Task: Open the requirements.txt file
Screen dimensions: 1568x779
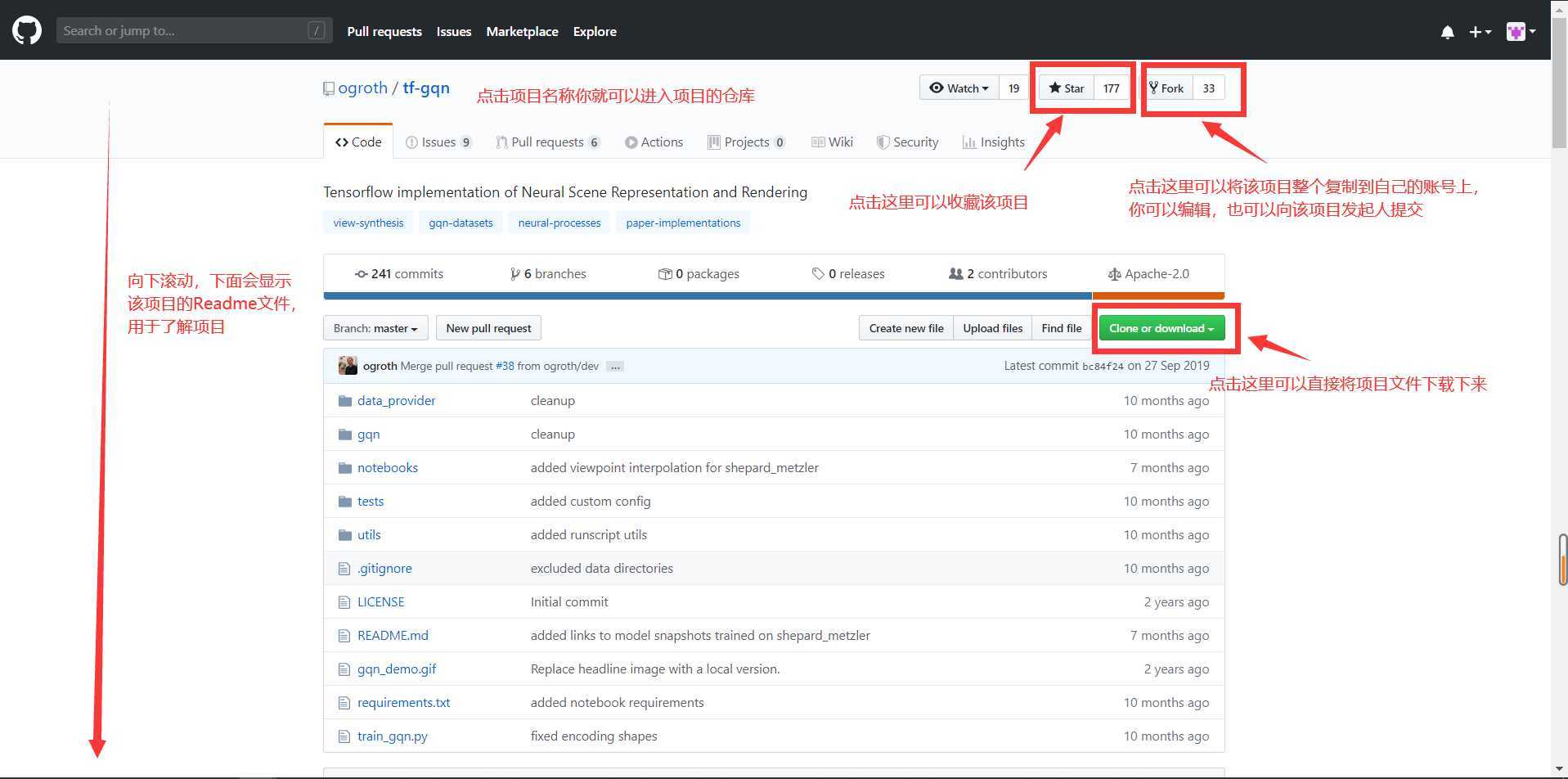Action: pyautogui.click(x=403, y=702)
